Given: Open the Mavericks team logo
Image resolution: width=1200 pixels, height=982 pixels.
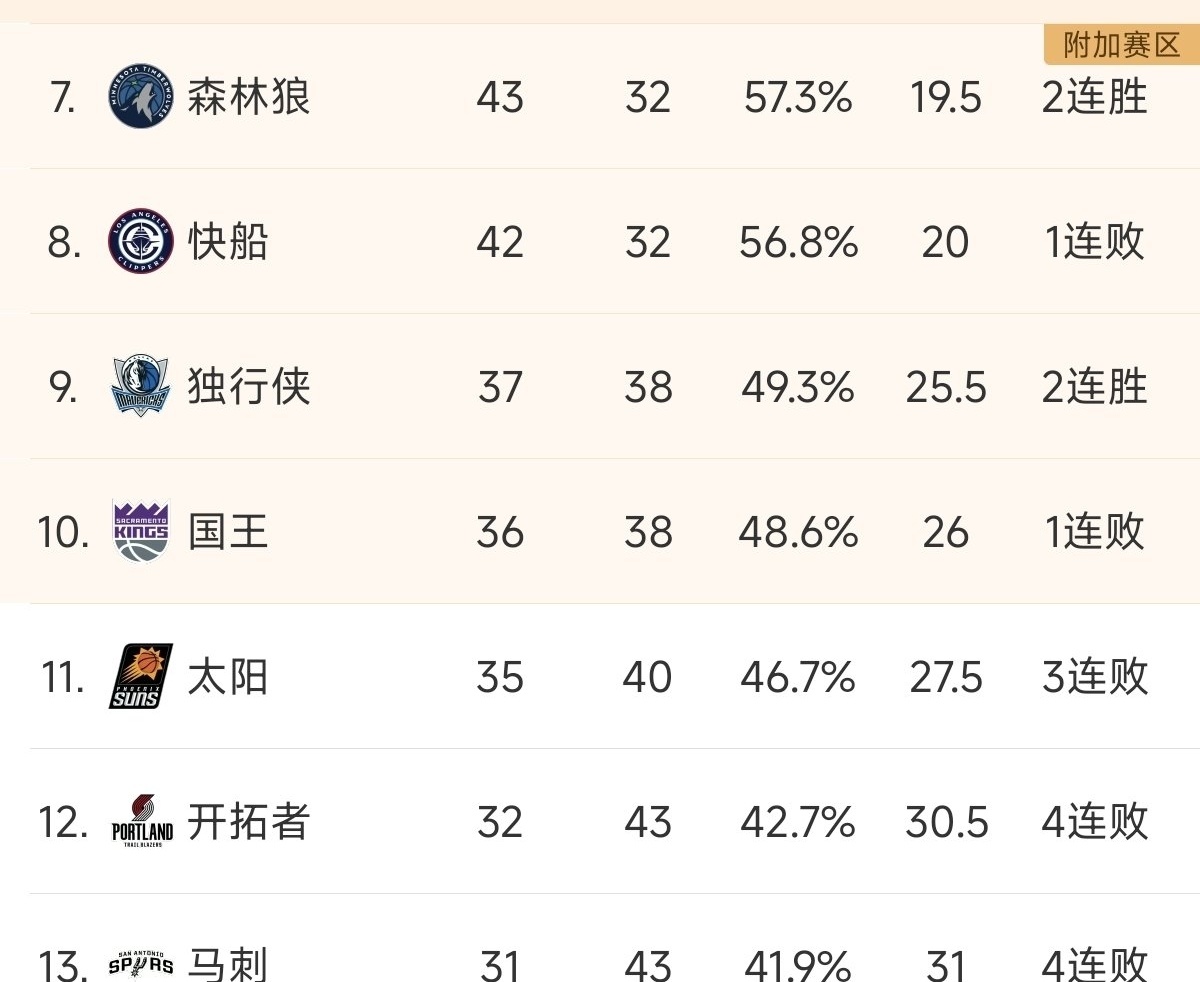Looking at the screenshot, I should [141, 386].
